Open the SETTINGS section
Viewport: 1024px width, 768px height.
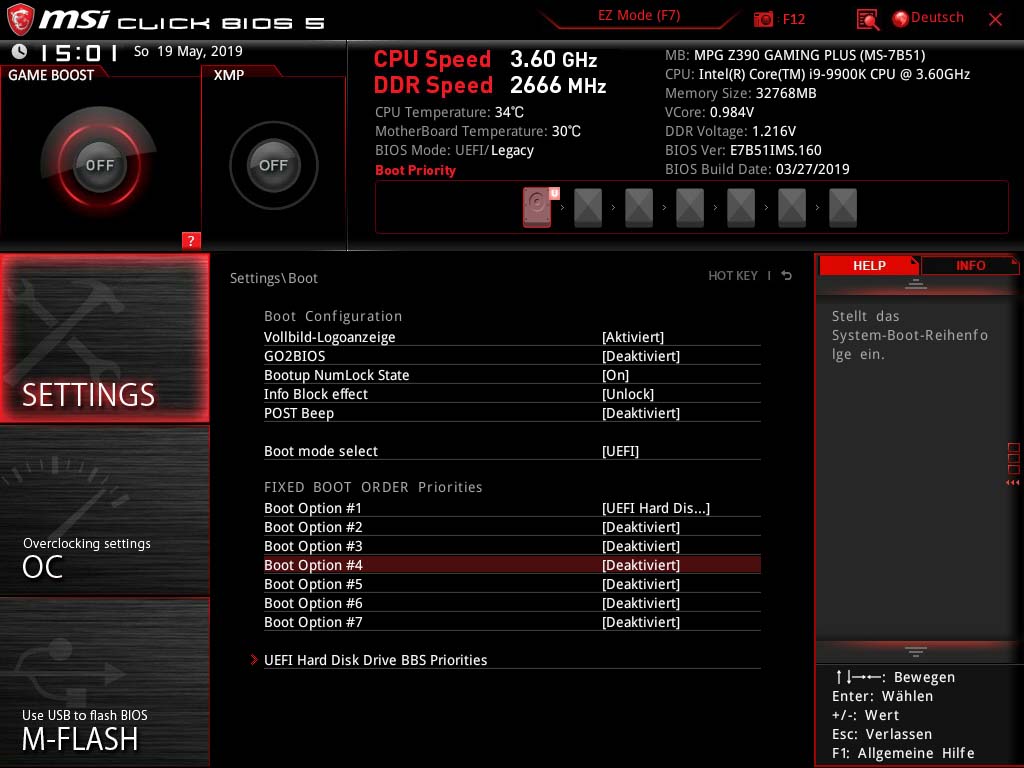(104, 338)
